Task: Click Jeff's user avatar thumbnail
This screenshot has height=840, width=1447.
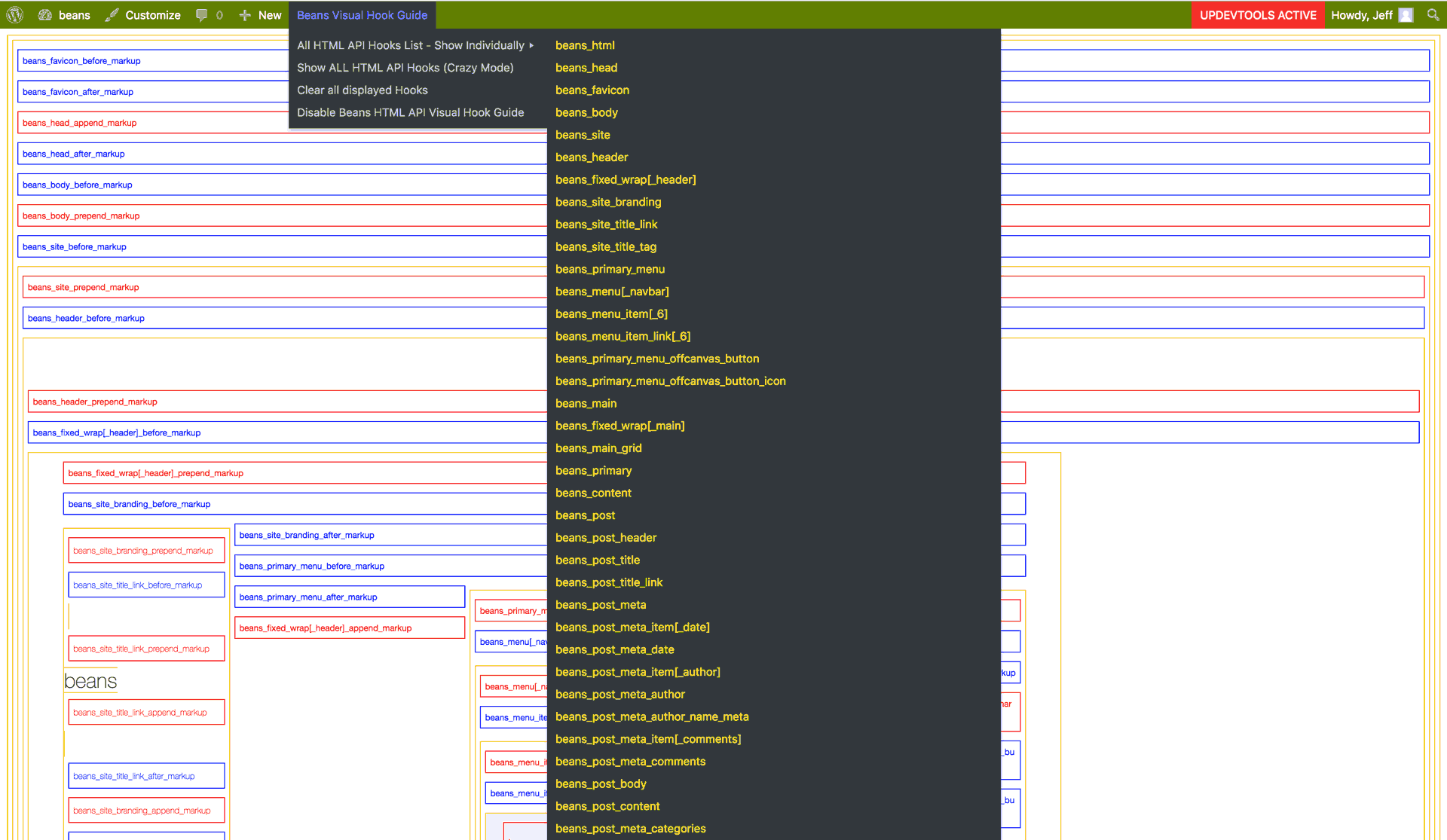Action: tap(1406, 15)
